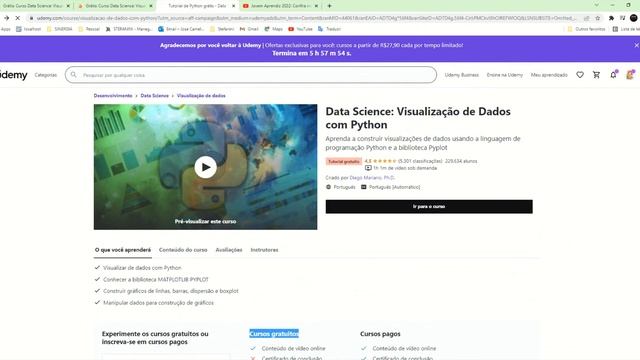Open Meu aprendizado menu
Screen dimensions: 640x360
pos(549,75)
